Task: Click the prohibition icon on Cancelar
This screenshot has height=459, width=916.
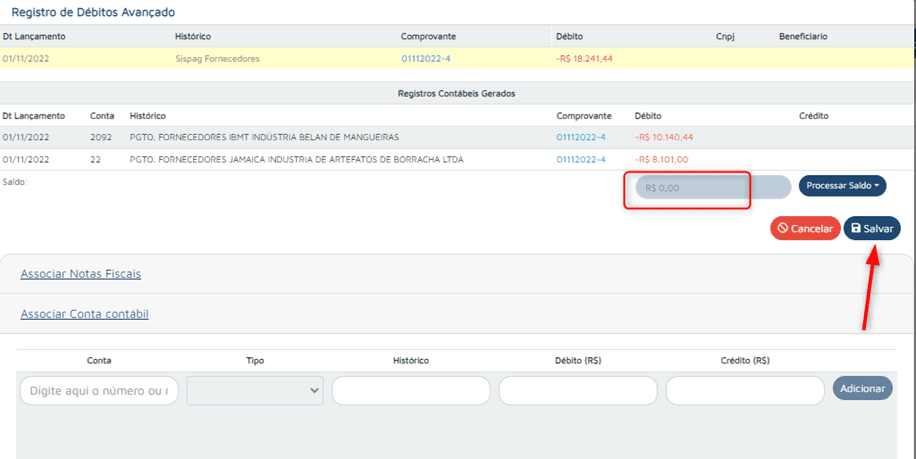Action: coord(783,228)
